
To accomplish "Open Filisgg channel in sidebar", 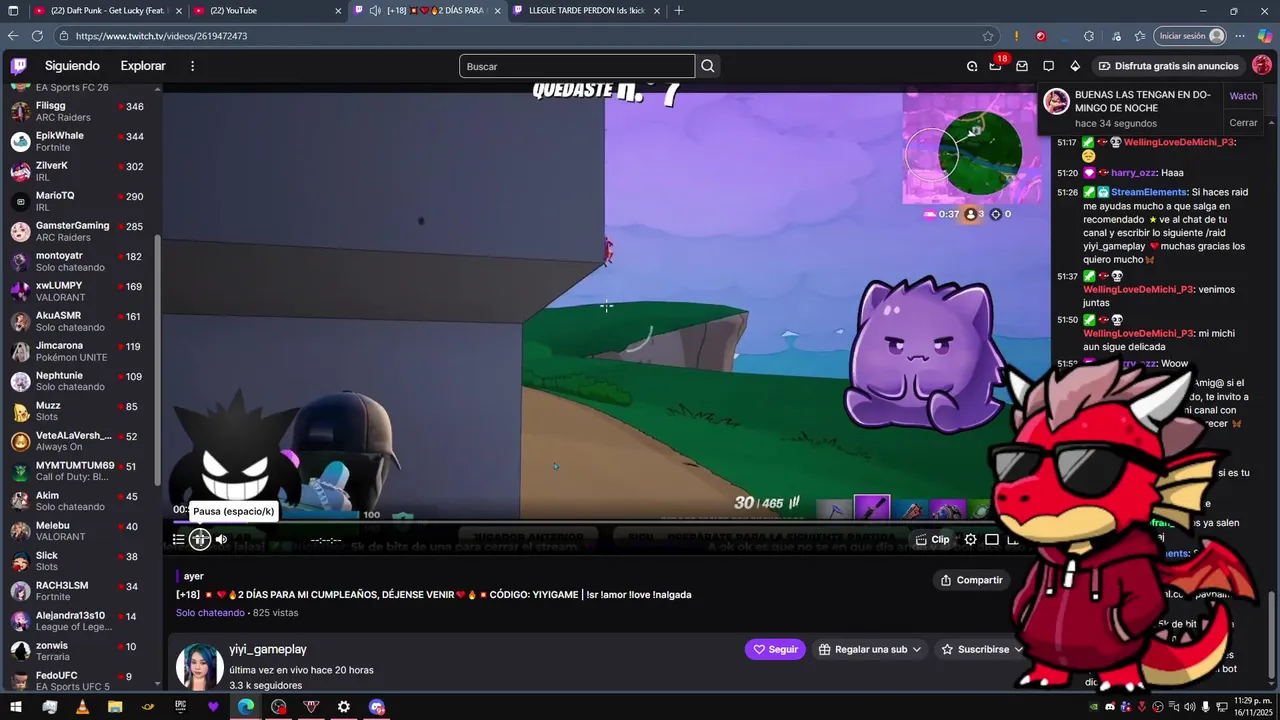I will tap(80, 111).
